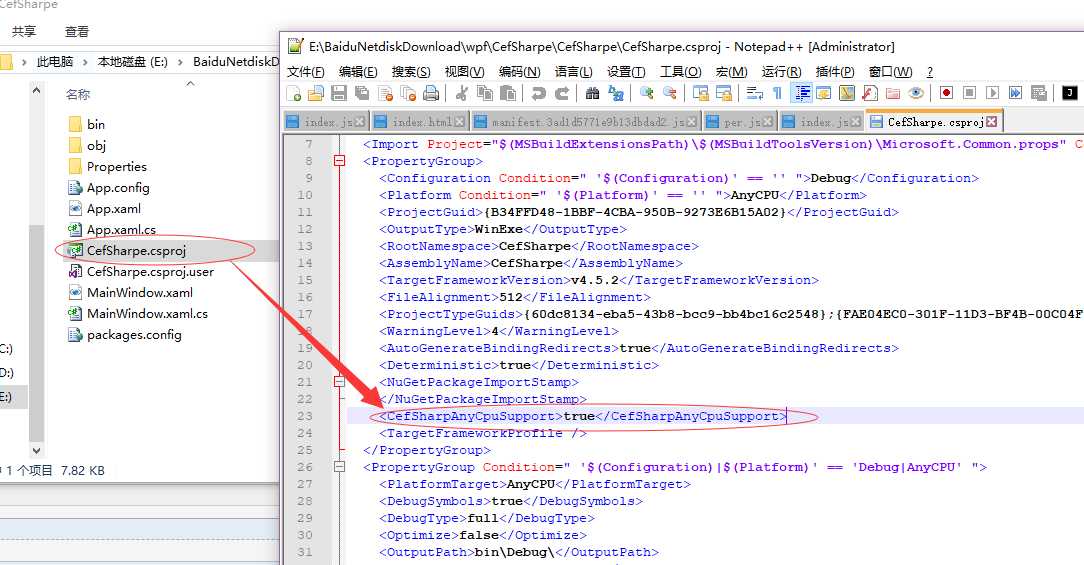The width and height of the screenshot is (1084, 565).
Task: Toggle show all characters pilcrow icon
Action: (x=778, y=93)
